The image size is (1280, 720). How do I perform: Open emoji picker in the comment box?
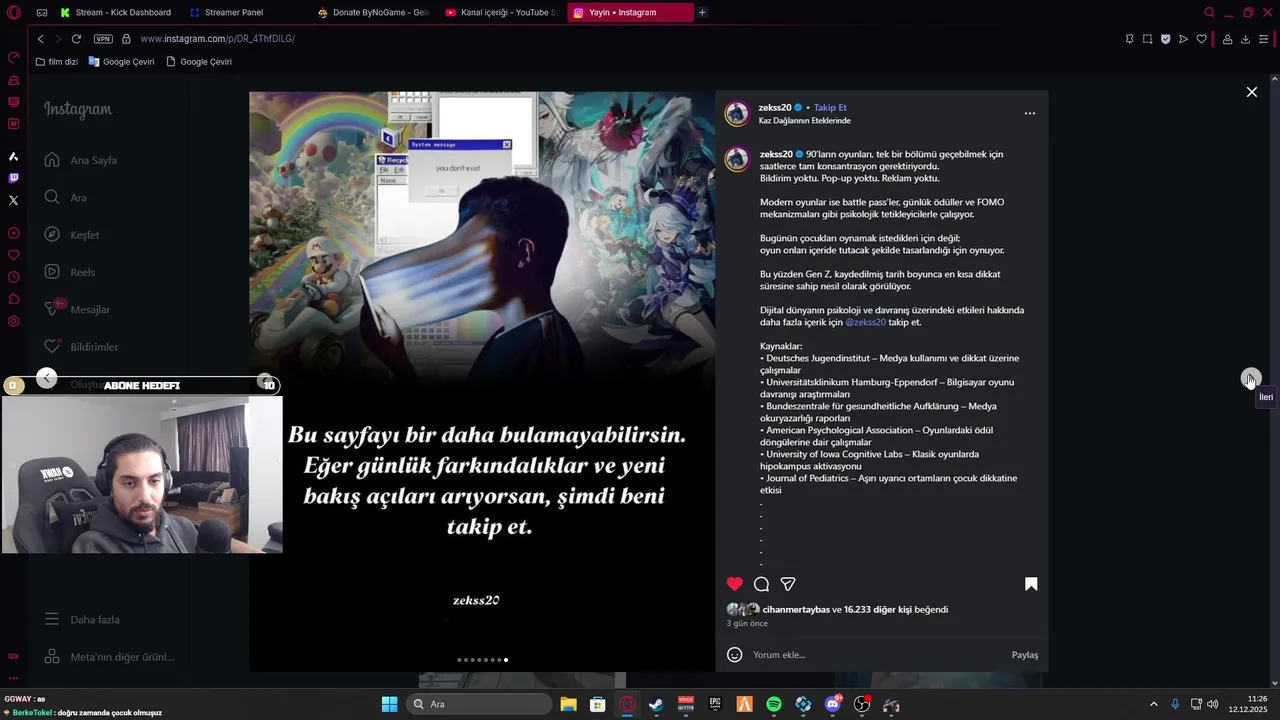(734, 655)
